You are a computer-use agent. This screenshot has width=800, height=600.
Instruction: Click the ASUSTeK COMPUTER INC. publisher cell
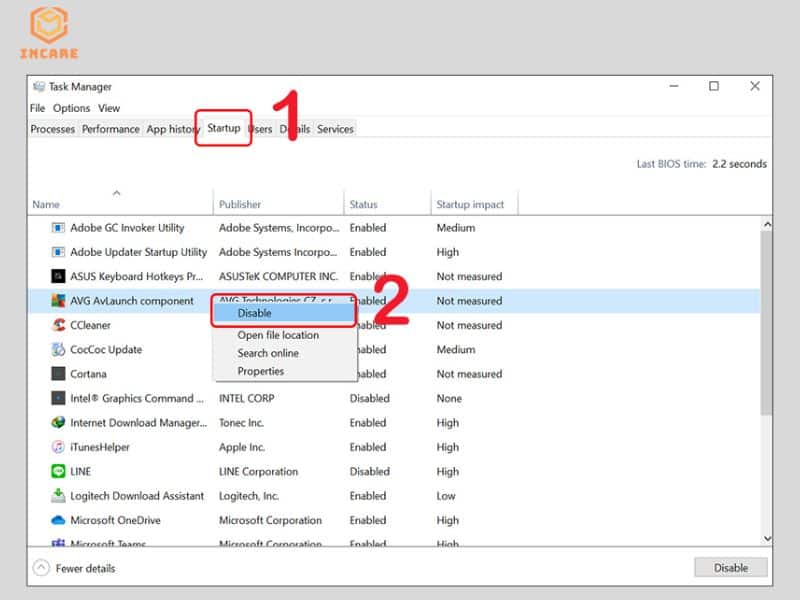[278, 276]
